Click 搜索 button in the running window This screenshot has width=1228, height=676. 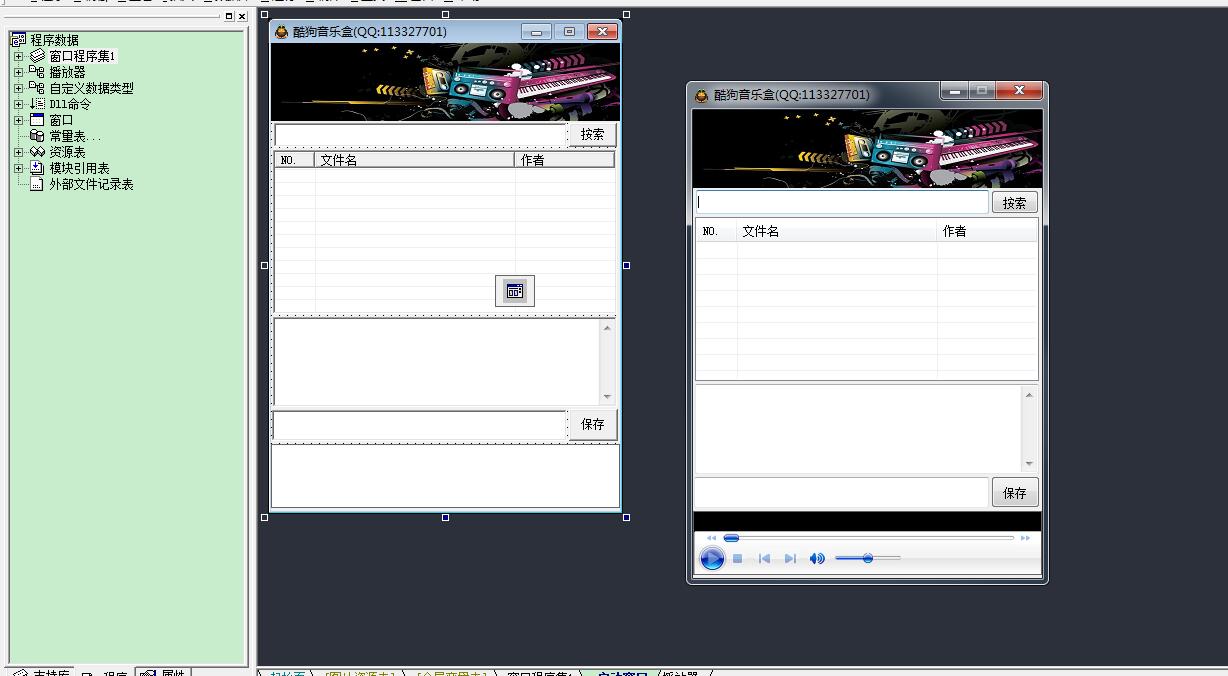tap(1014, 203)
